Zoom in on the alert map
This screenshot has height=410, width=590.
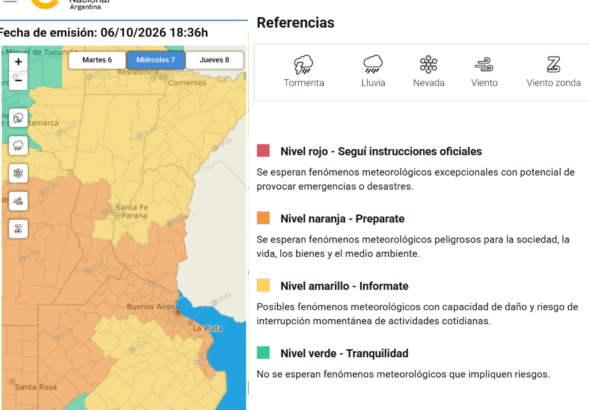coord(18,62)
